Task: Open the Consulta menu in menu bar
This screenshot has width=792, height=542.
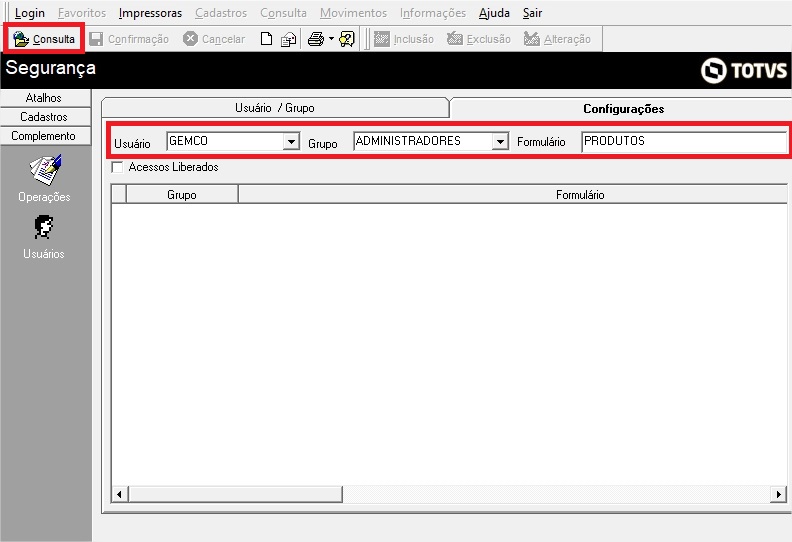Action: coord(283,13)
